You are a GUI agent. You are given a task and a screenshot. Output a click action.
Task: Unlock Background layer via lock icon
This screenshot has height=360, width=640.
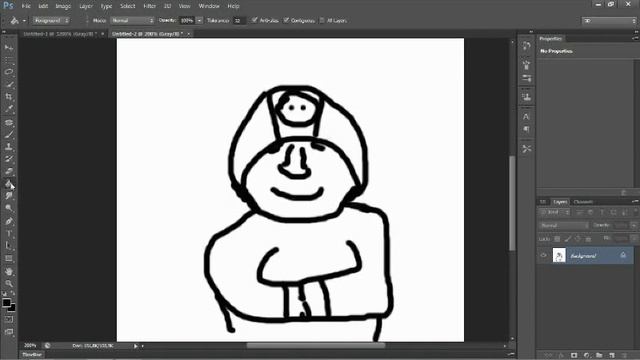623,255
